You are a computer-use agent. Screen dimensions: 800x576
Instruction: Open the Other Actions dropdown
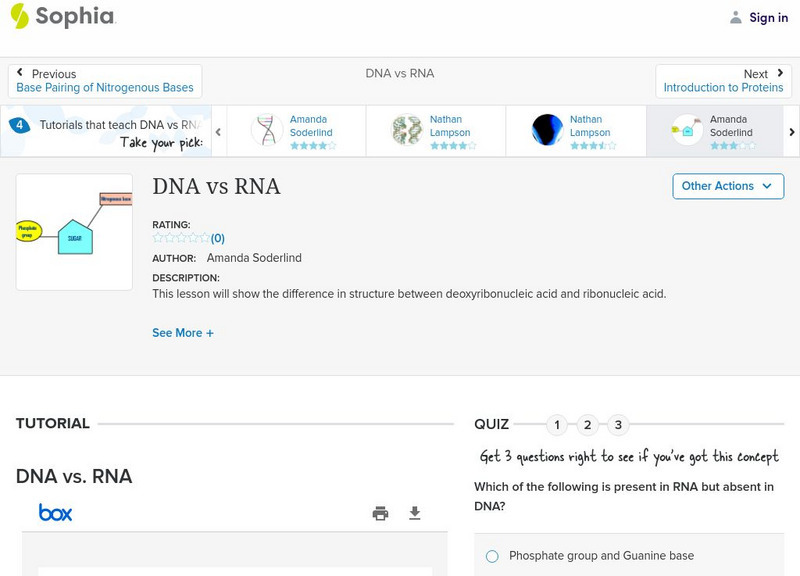(x=727, y=186)
